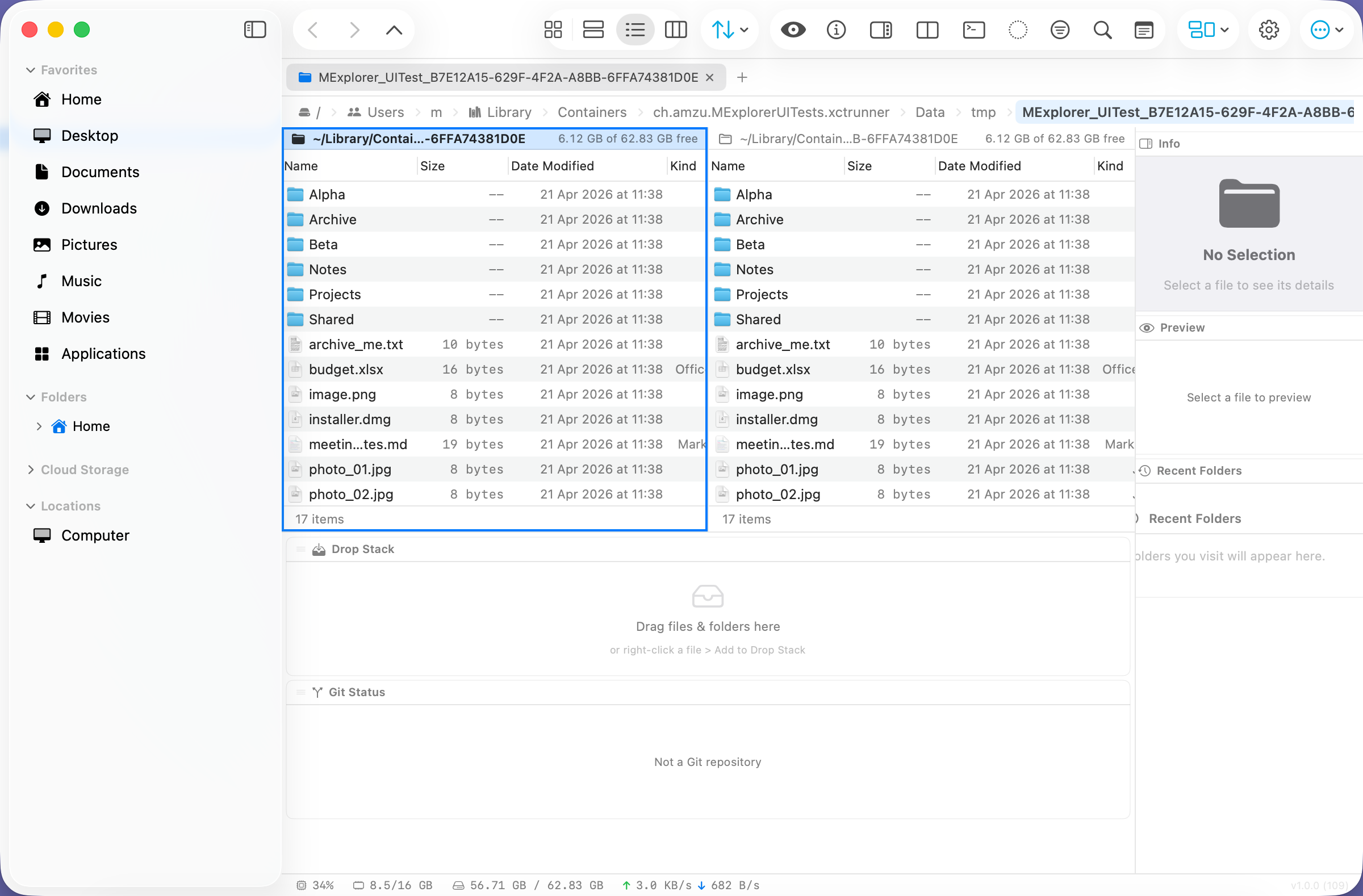The image size is (1363, 896).
Task: Select installer.dmg in left pane
Action: pyautogui.click(x=495, y=419)
